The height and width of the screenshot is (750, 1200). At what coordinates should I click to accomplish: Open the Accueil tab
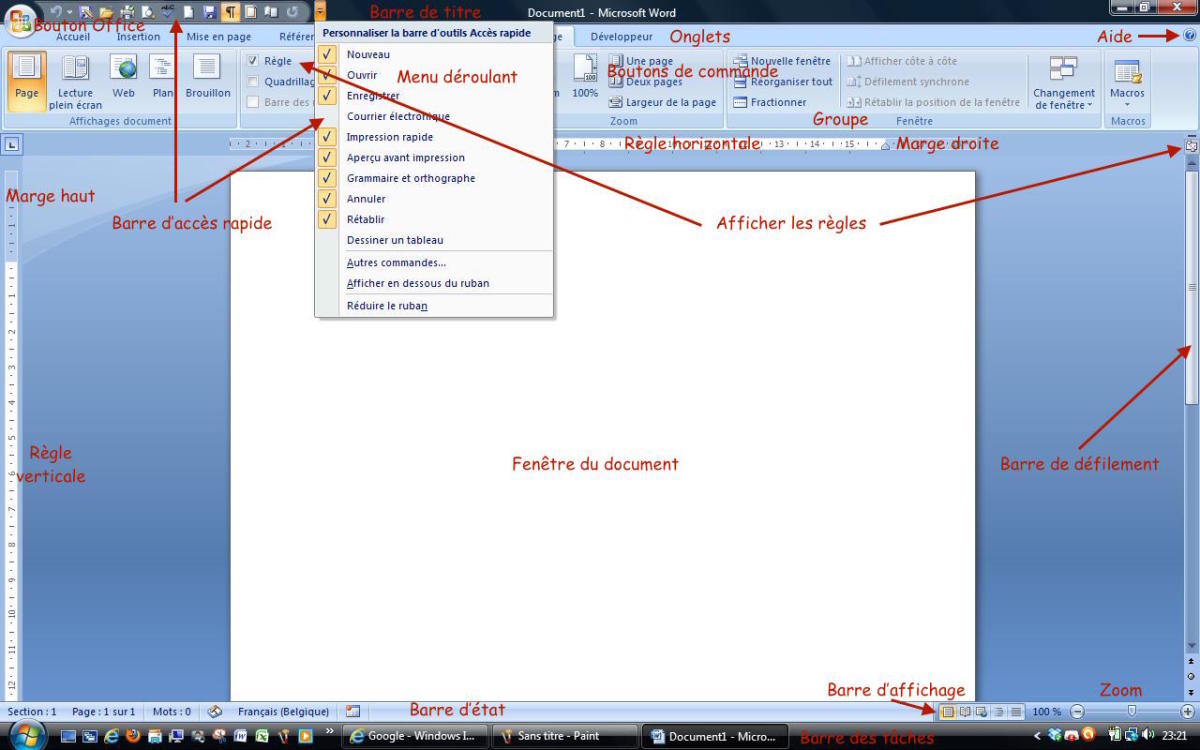pos(73,36)
